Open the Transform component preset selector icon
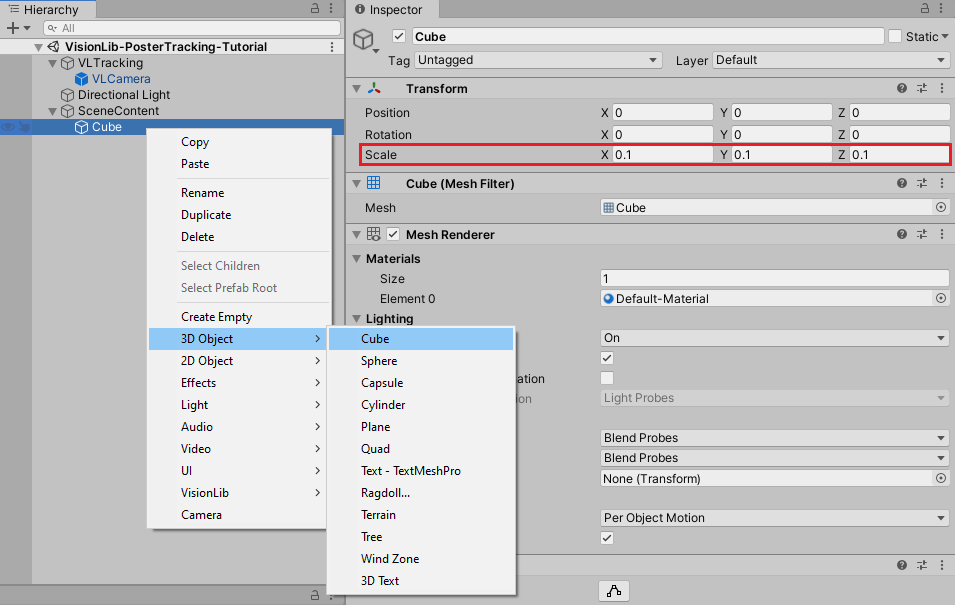Image resolution: width=955 pixels, height=605 pixels. click(x=921, y=89)
